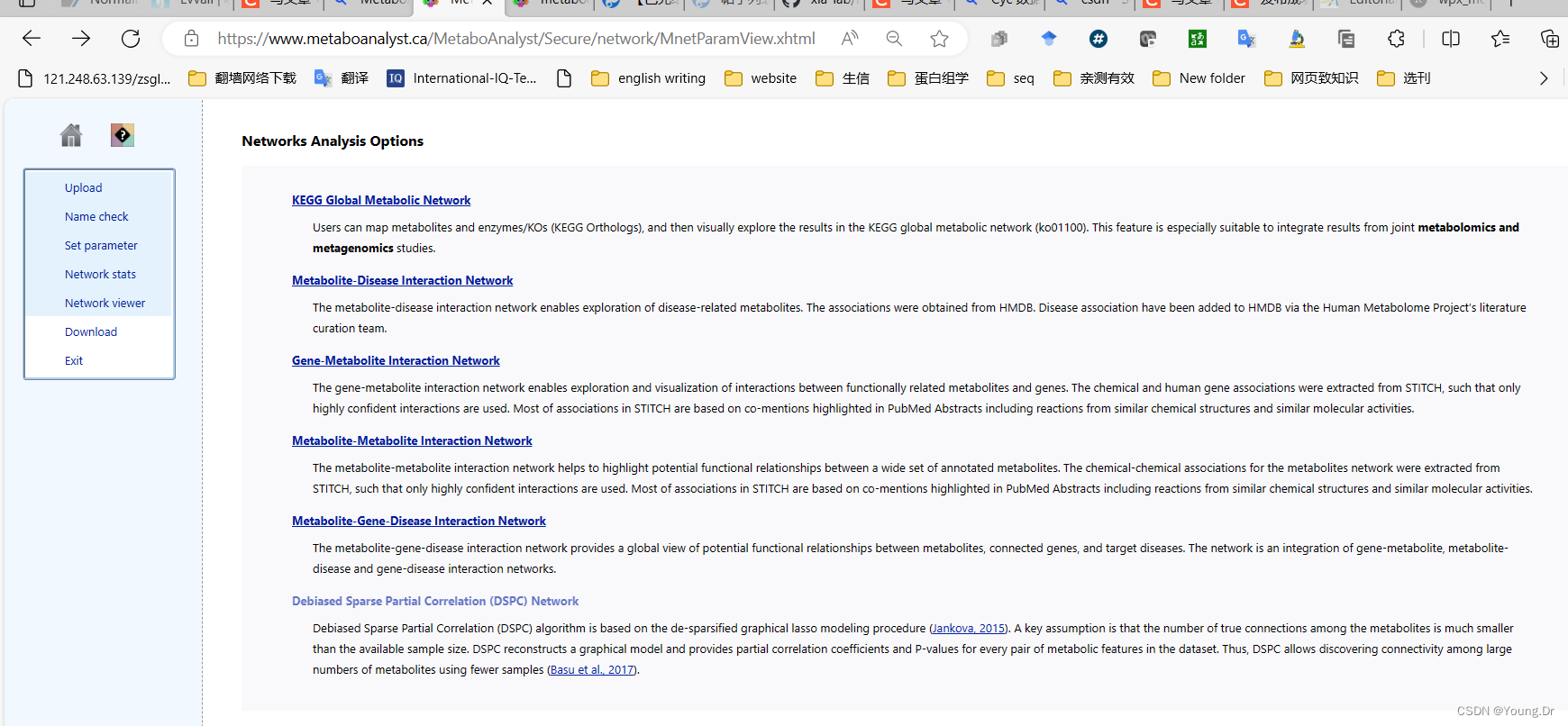Screen dimensions: 1568x726
Task: Open the Favorites list panel
Action: tap(1500, 39)
